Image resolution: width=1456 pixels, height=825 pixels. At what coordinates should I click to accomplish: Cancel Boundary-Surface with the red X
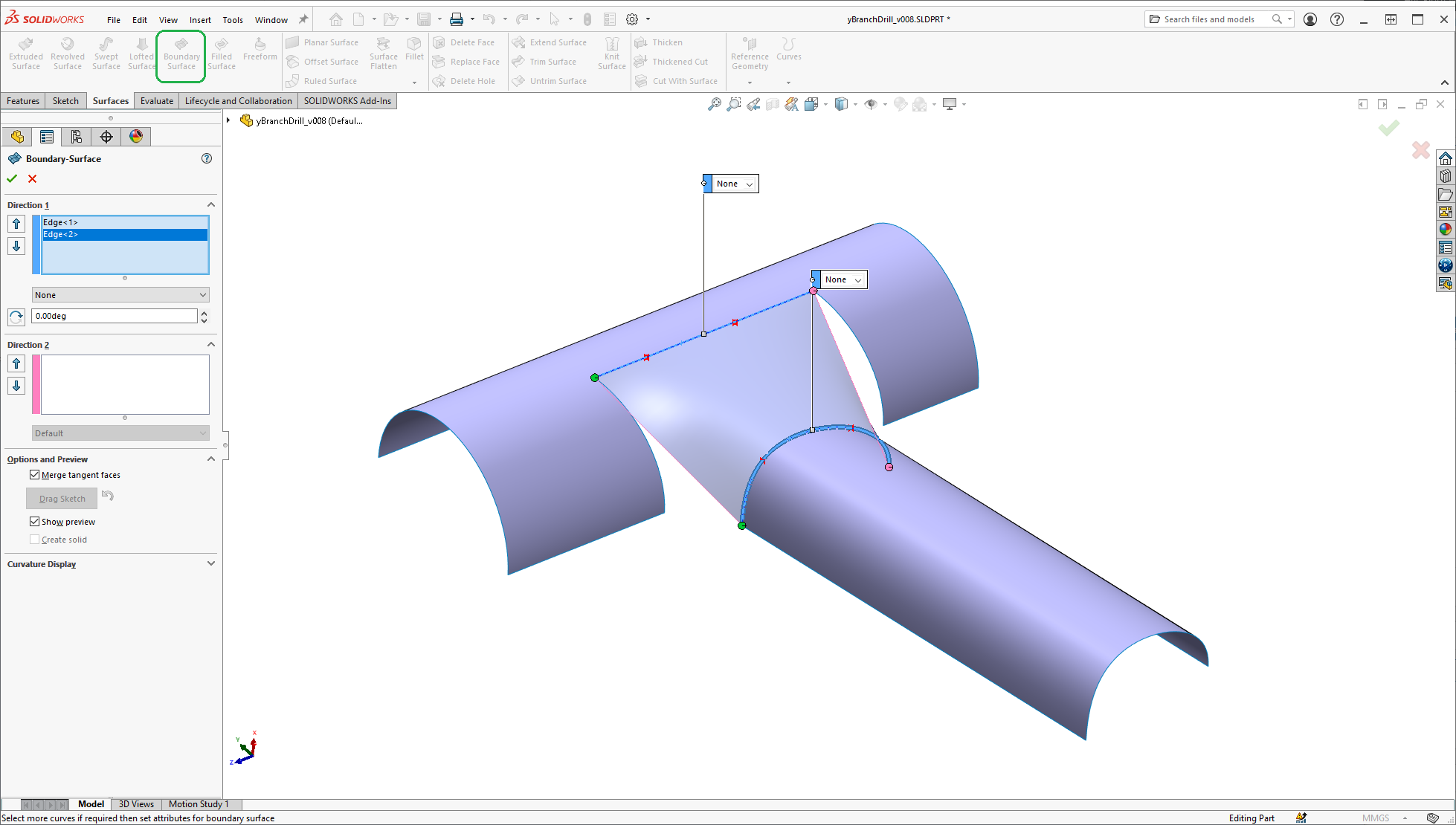coord(32,178)
